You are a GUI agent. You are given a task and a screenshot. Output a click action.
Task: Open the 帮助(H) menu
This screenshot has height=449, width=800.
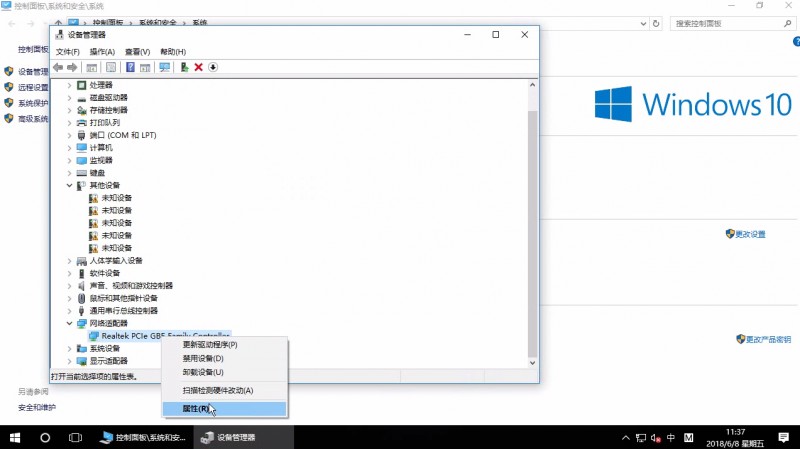pos(173,52)
